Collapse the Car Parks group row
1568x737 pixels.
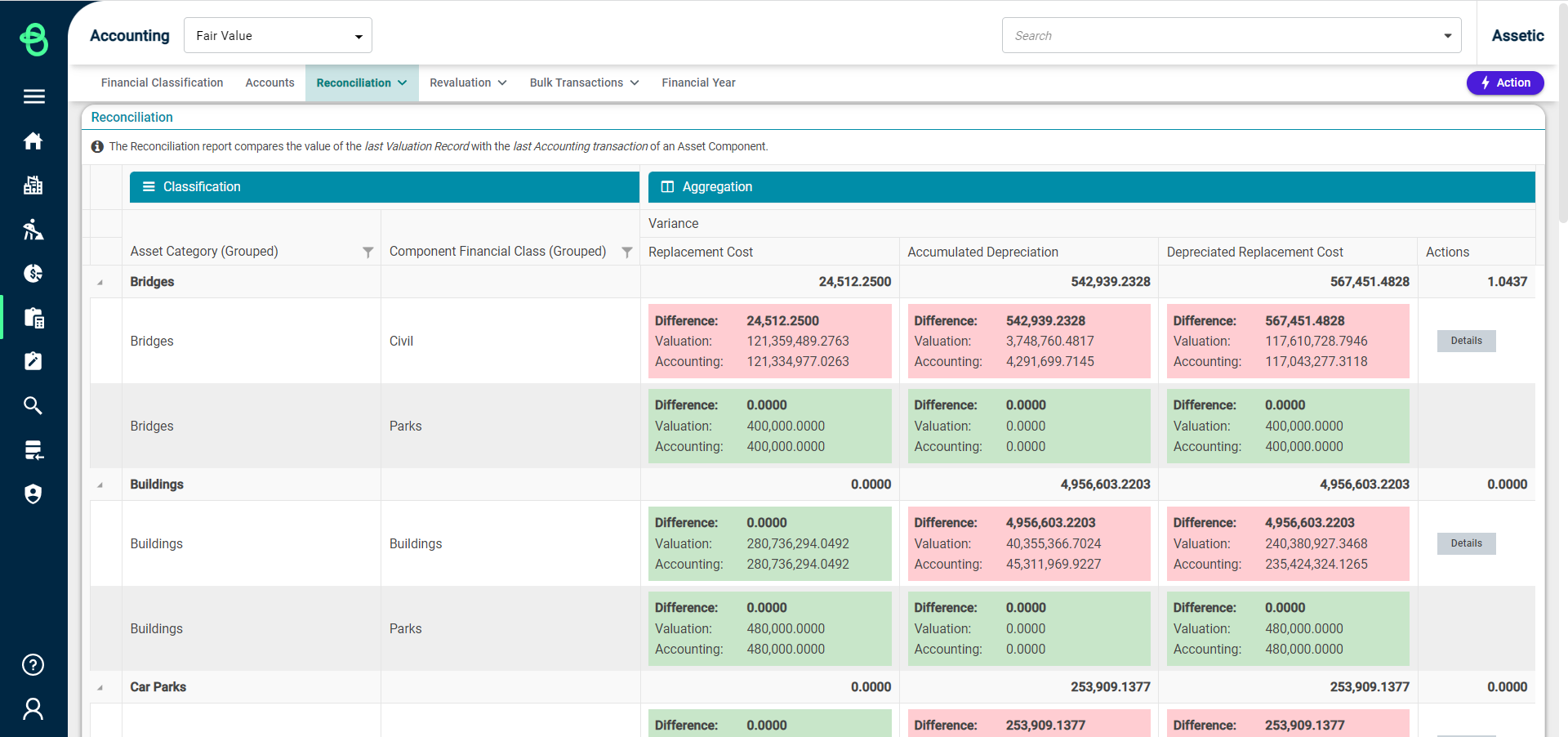tap(100, 688)
